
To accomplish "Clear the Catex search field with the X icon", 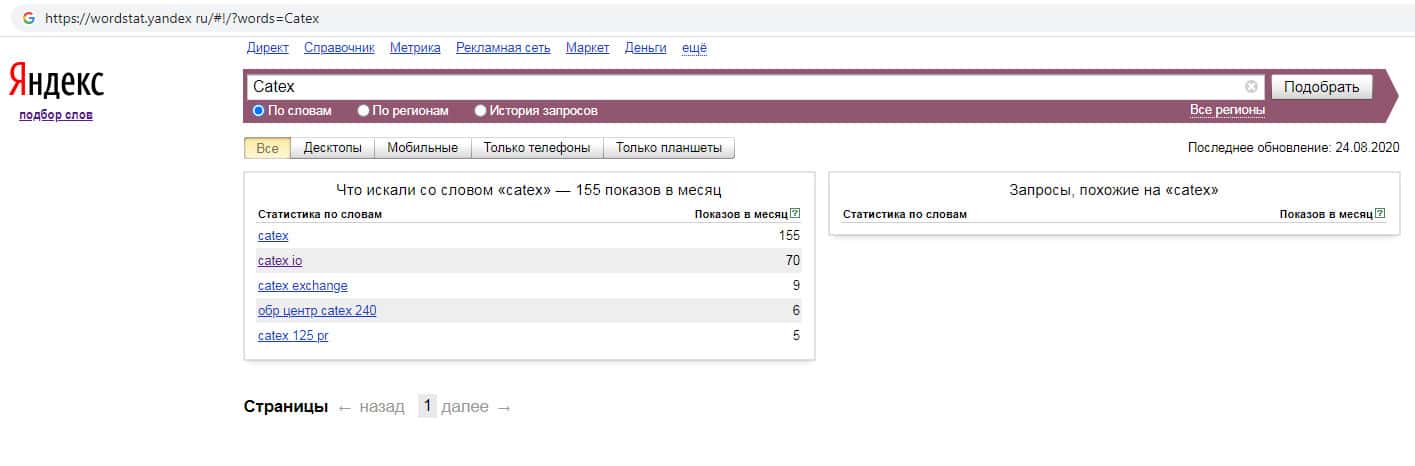I will (x=1251, y=87).
